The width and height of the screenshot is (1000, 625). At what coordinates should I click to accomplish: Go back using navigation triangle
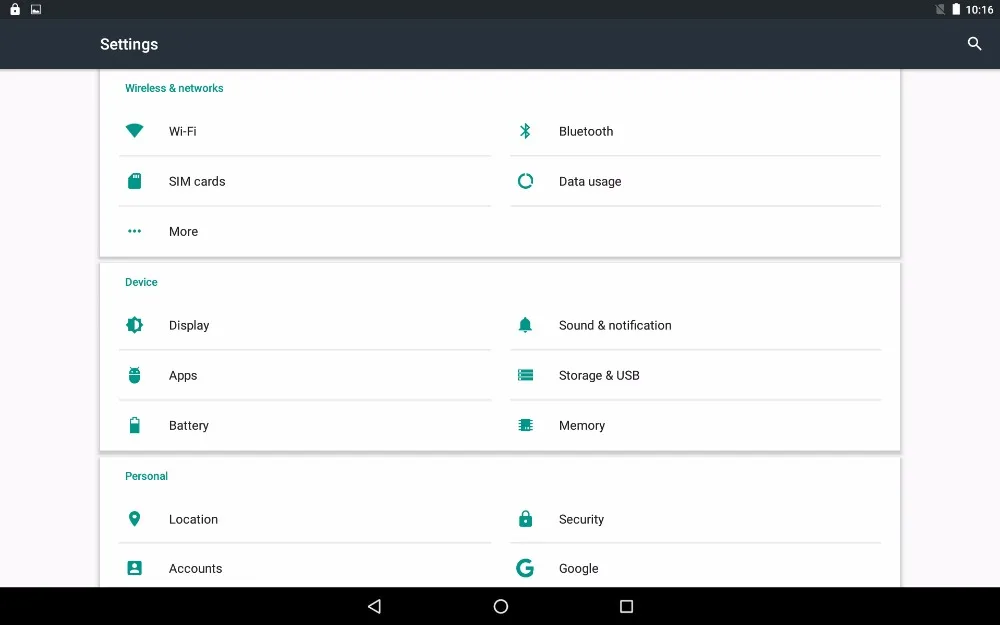(374, 607)
